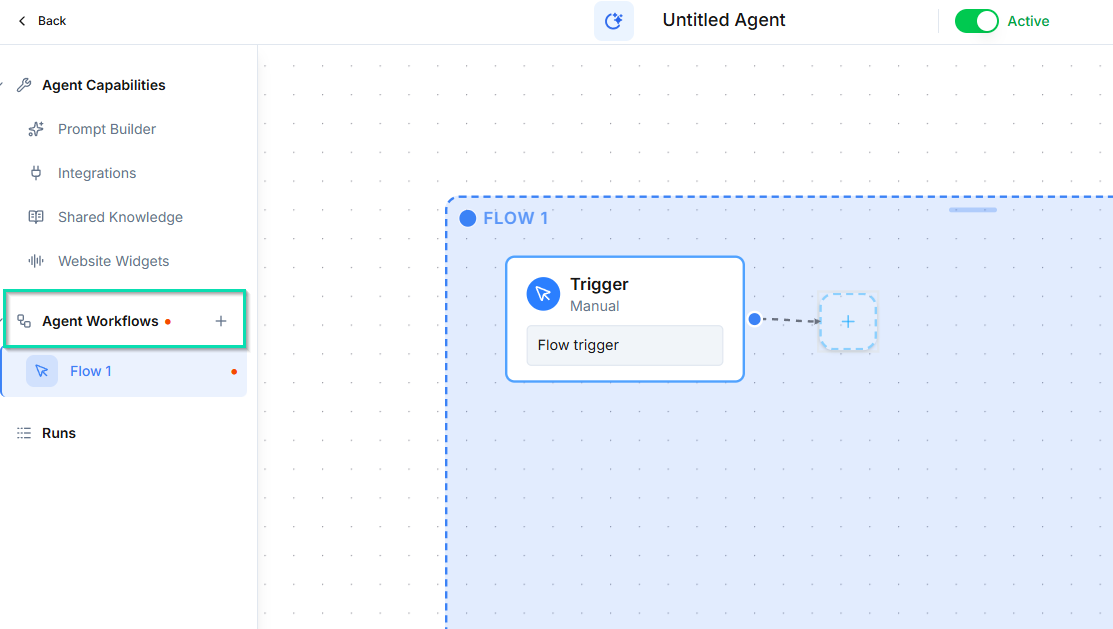Click the collapse pill atop Flow 1 frame
Screen dimensions: 1113x629
tap(972, 210)
